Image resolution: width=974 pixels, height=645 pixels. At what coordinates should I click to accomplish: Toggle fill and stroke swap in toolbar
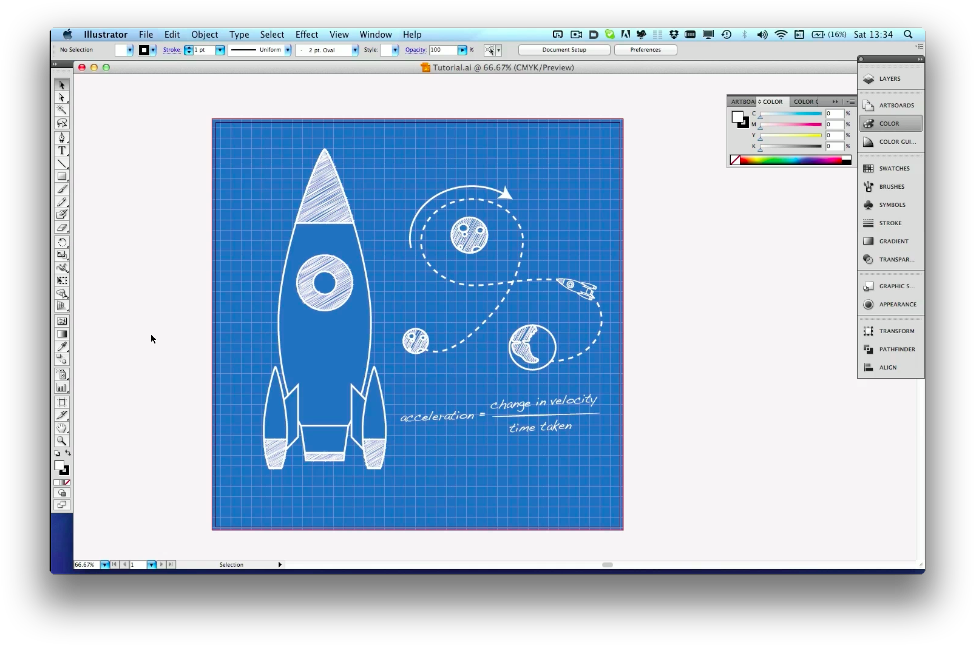(69, 451)
